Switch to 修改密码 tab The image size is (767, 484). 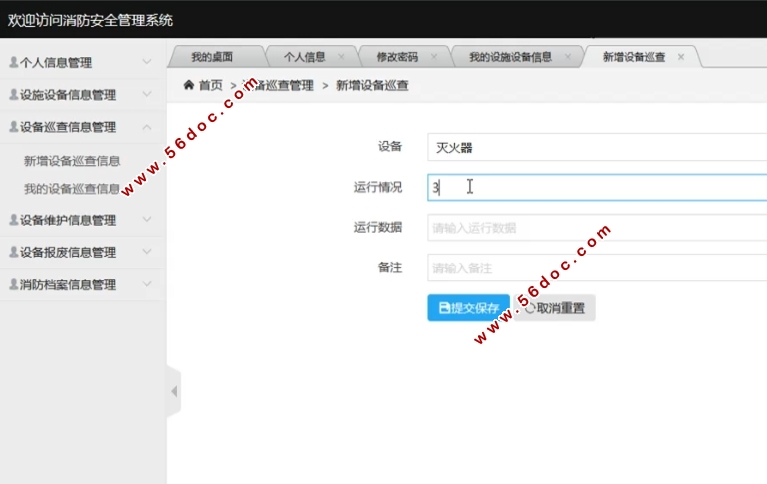405,57
